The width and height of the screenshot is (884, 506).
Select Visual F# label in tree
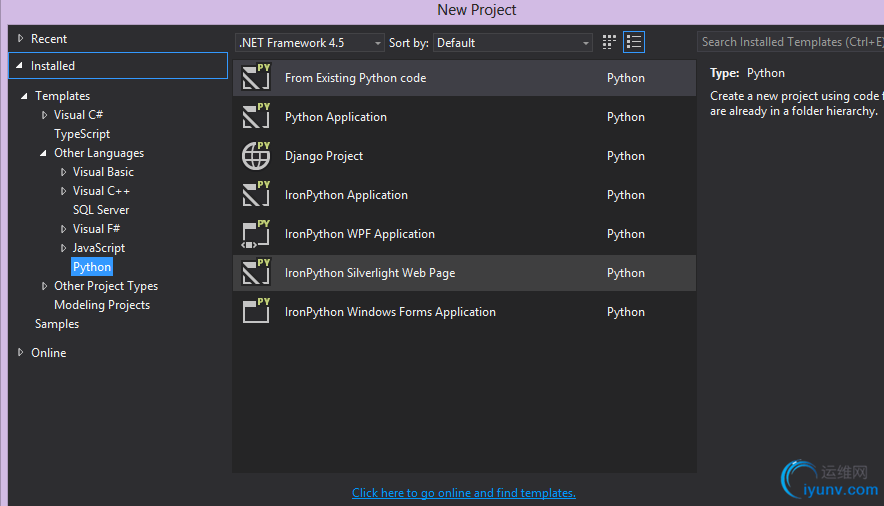coord(96,229)
